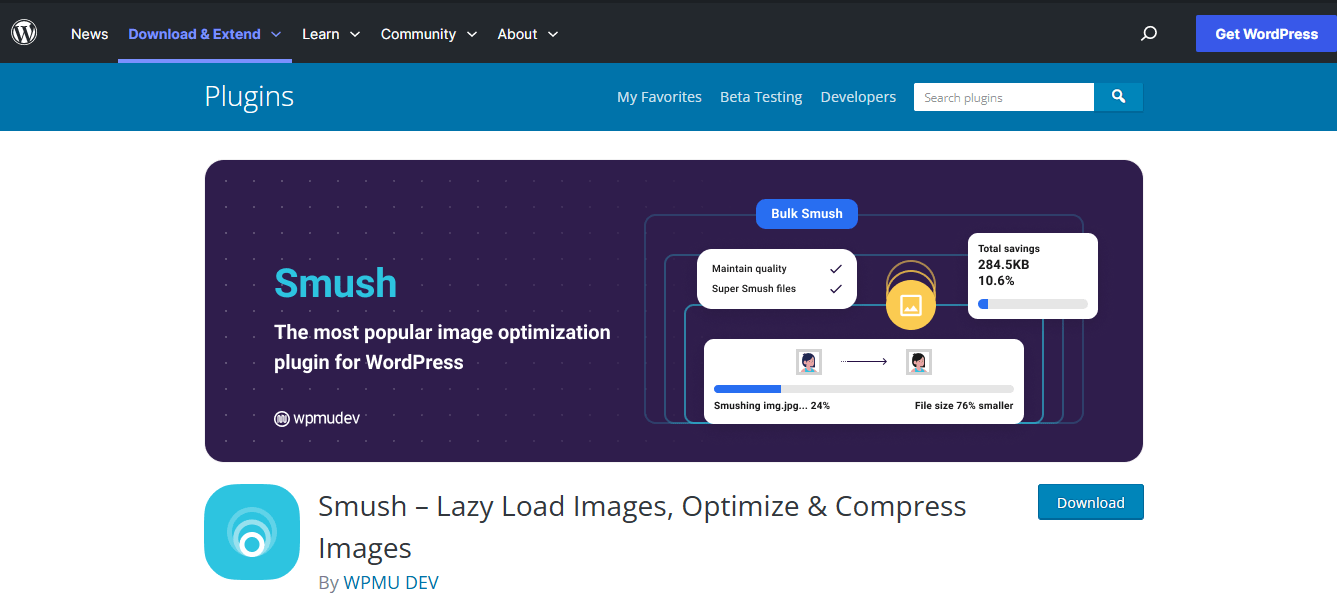Click the Smush plugin logo icon
The width and height of the screenshot is (1337, 593).
point(252,532)
